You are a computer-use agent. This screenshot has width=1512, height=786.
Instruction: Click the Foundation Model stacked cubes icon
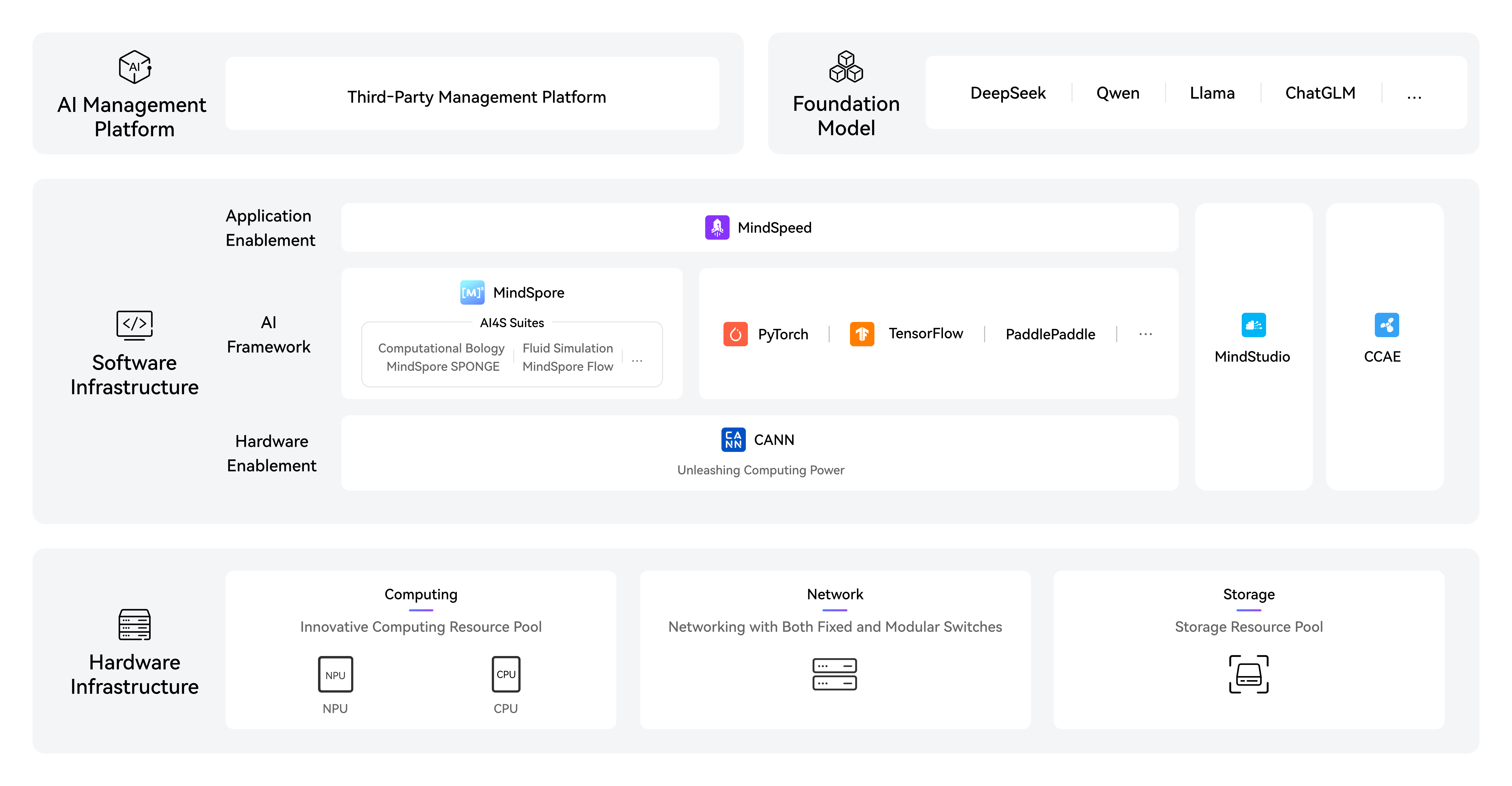[846, 66]
